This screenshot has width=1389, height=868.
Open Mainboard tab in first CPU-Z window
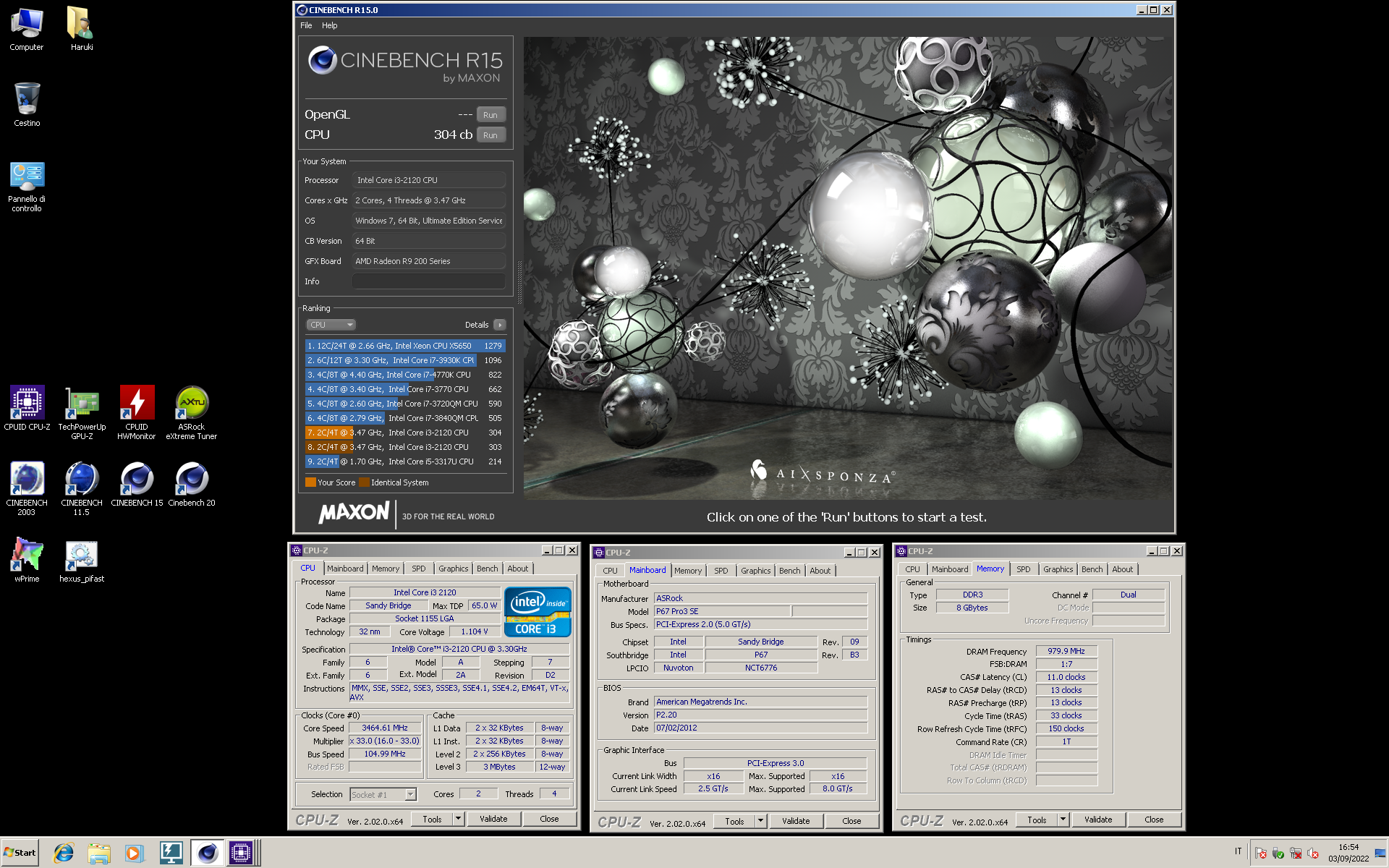pyautogui.click(x=345, y=569)
